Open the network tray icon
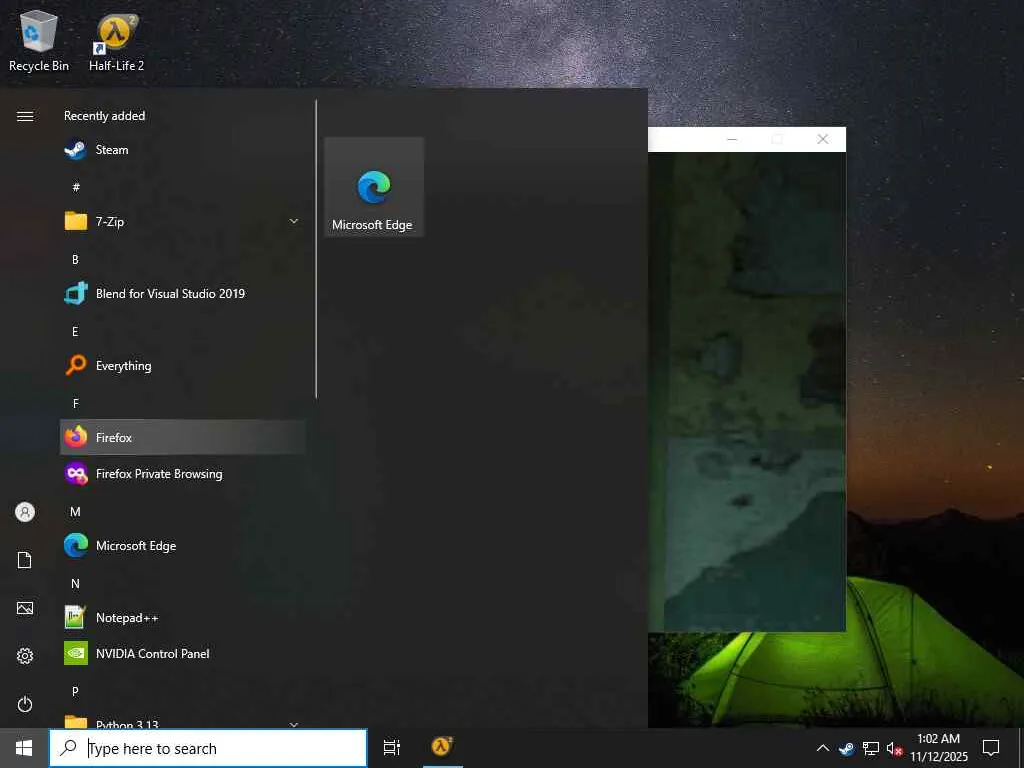1024x768 pixels. tap(871, 748)
